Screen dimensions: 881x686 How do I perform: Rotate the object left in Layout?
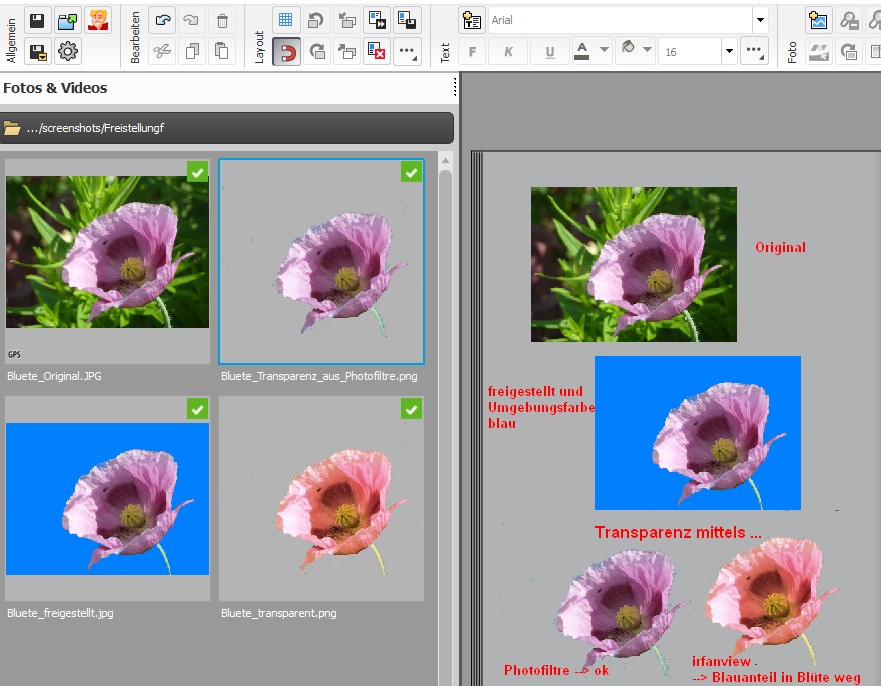317,20
